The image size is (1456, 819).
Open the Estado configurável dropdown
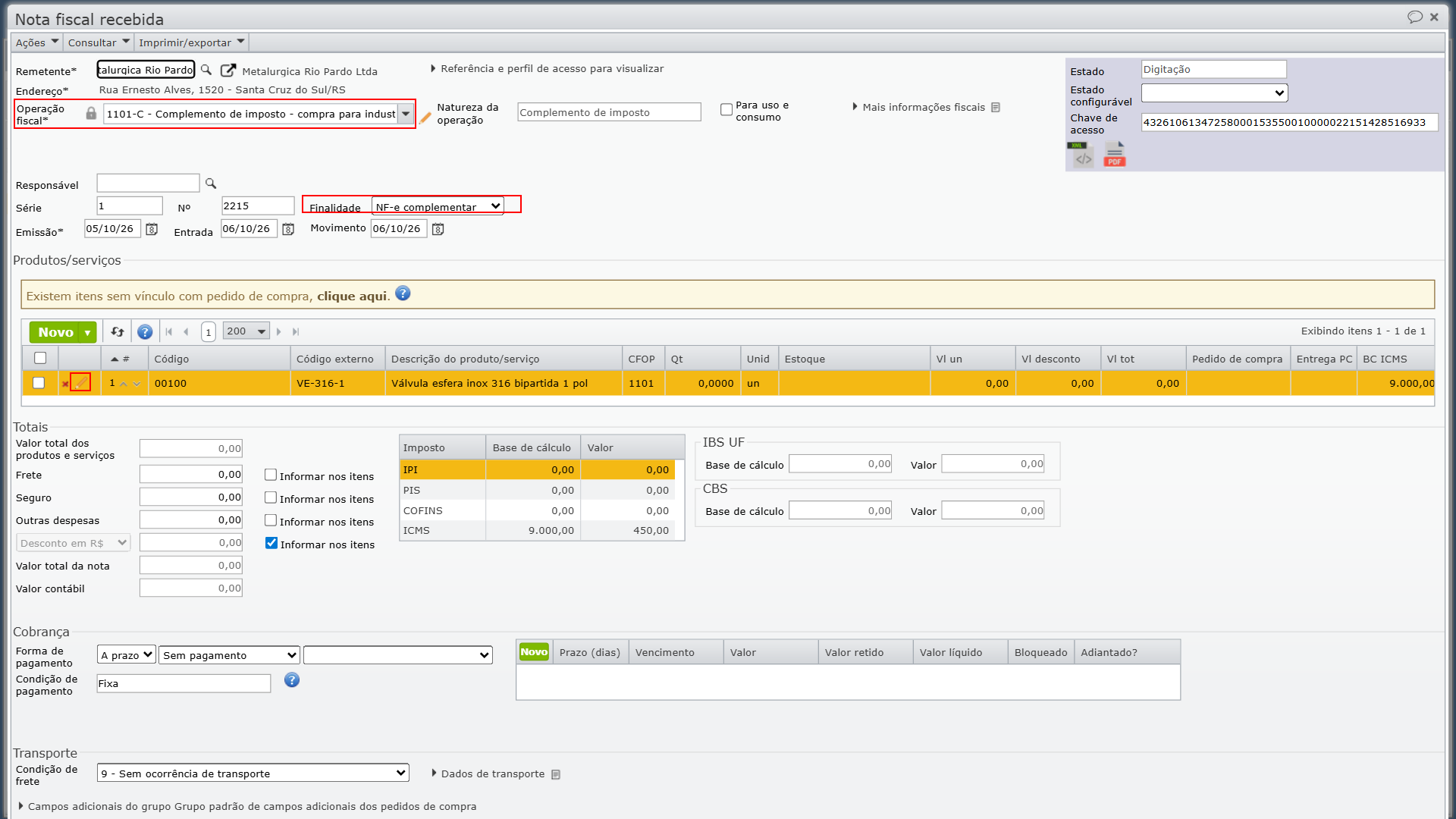pyautogui.click(x=1214, y=93)
